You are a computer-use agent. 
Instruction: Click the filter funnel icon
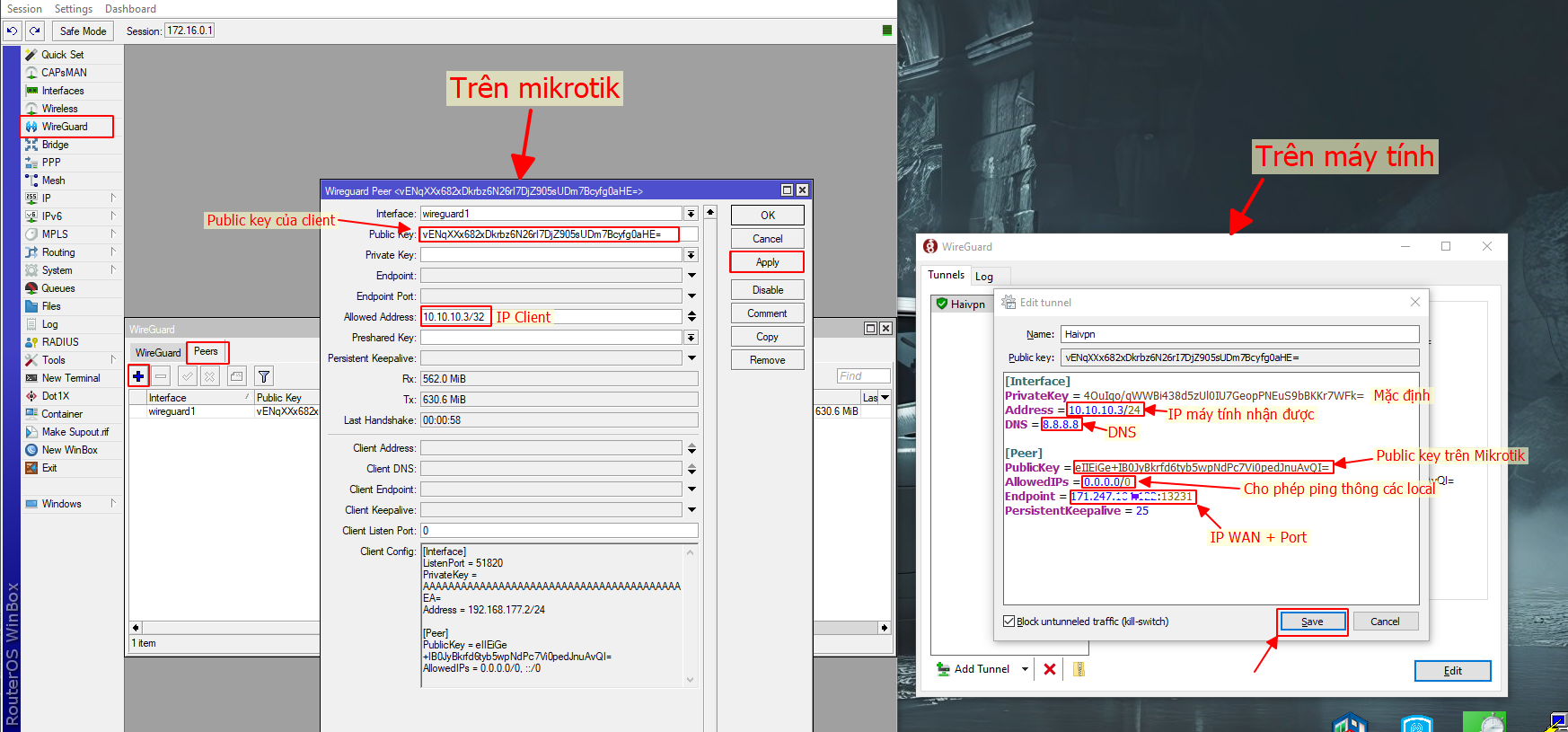[x=263, y=376]
